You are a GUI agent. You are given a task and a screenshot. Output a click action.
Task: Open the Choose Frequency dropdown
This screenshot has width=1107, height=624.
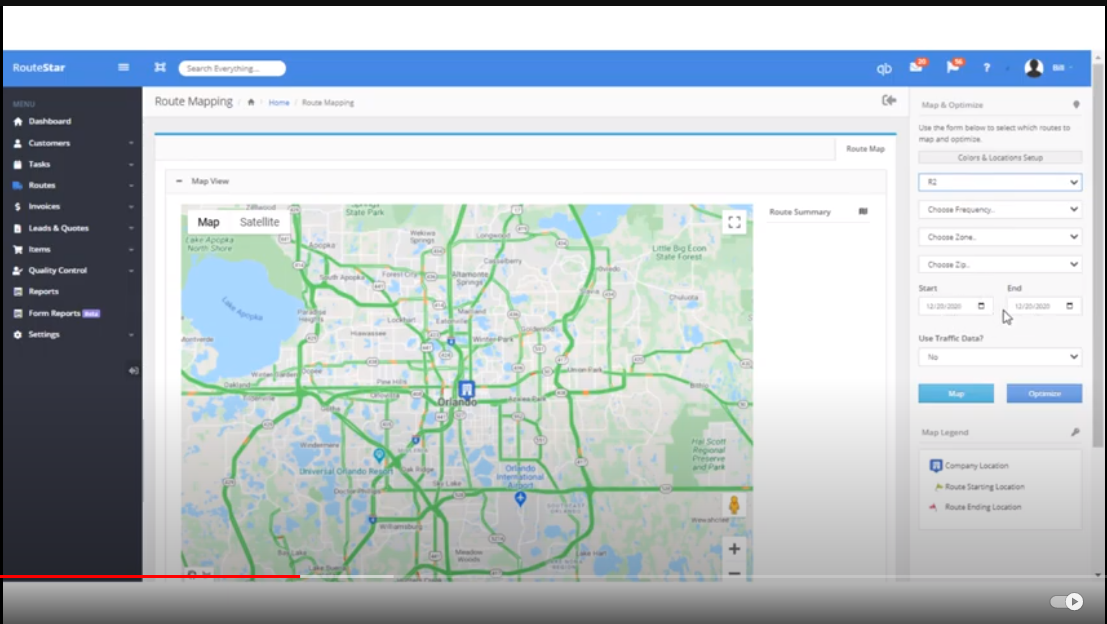pos(1000,209)
